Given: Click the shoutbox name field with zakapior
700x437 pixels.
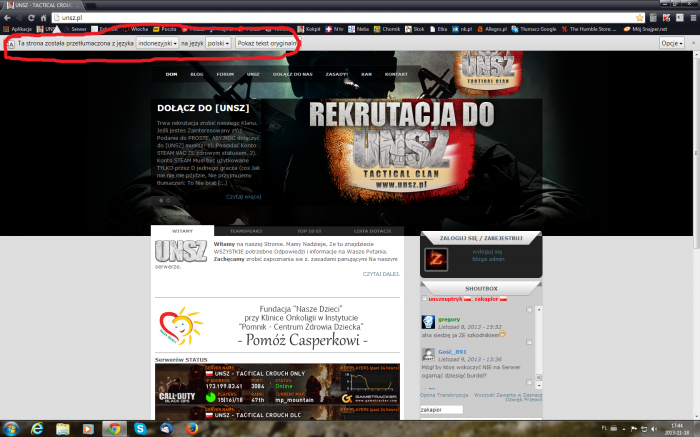Looking at the screenshot, I should click(442, 409).
